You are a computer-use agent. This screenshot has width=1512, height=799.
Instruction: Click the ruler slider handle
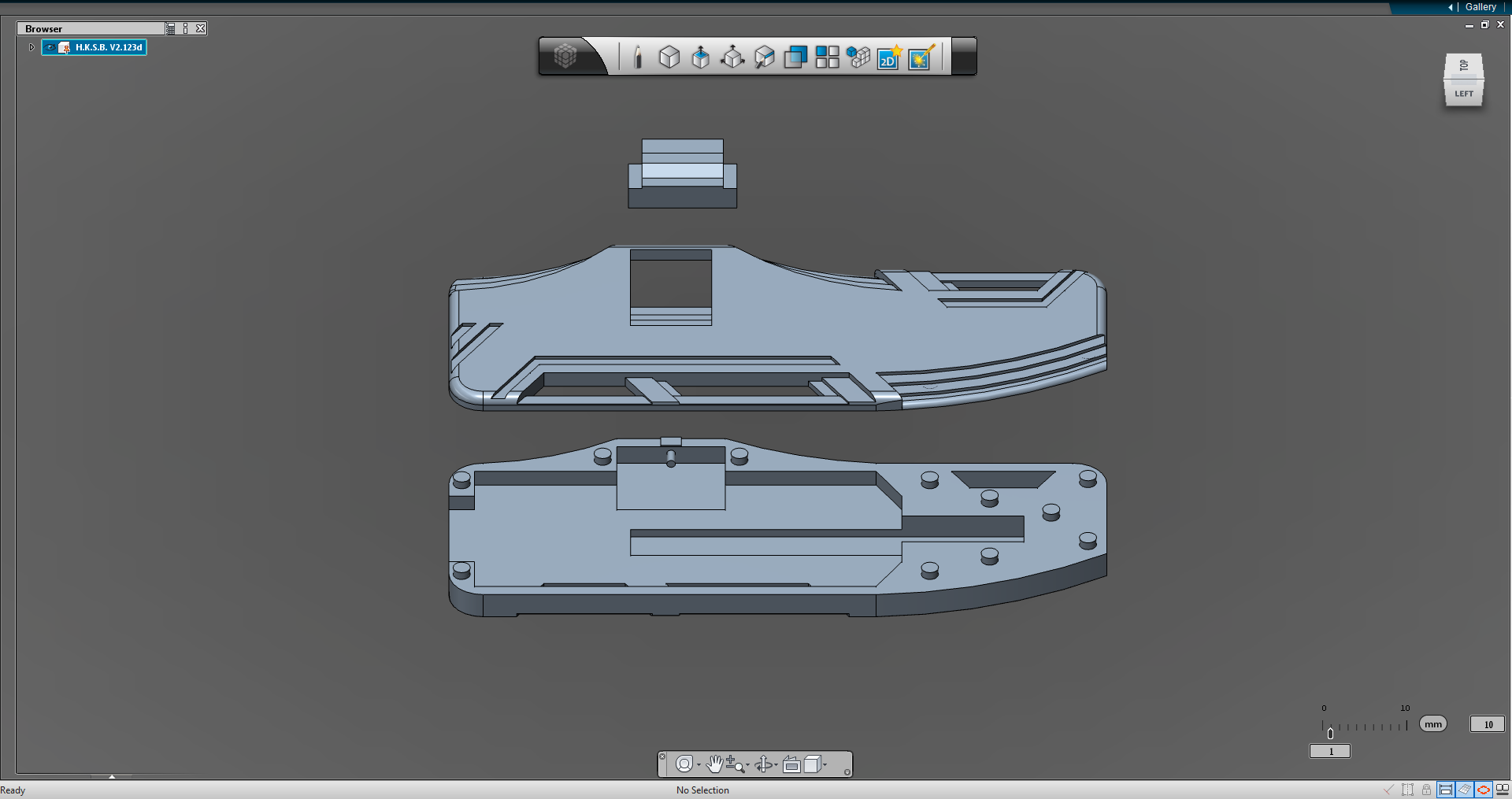point(1330,734)
